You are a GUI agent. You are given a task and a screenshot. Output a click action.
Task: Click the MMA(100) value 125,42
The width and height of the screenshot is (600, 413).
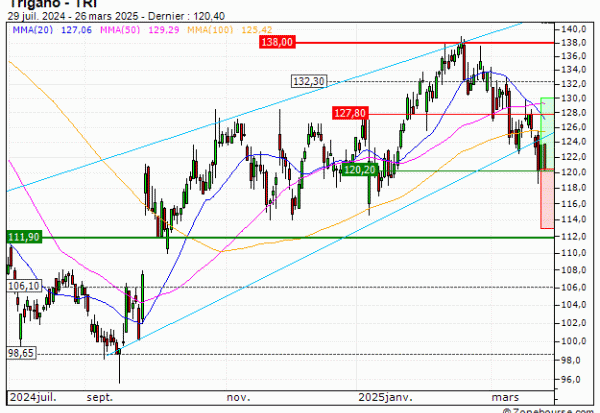pyautogui.click(x=257, y=29)
